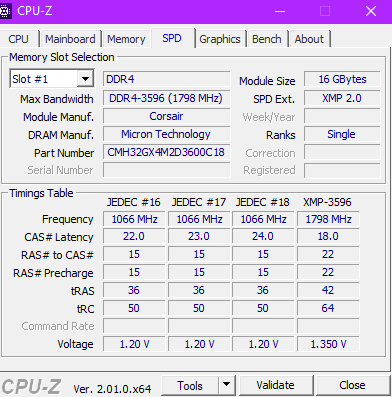Click the Module Size value 16 GBytes
The width and height of the screenshot is (392, 397).
[342, 79]
